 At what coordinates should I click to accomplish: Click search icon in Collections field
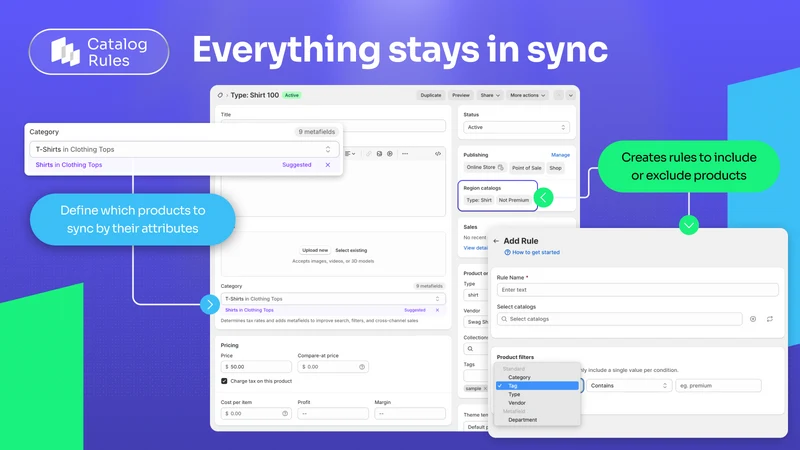[470, 349]
